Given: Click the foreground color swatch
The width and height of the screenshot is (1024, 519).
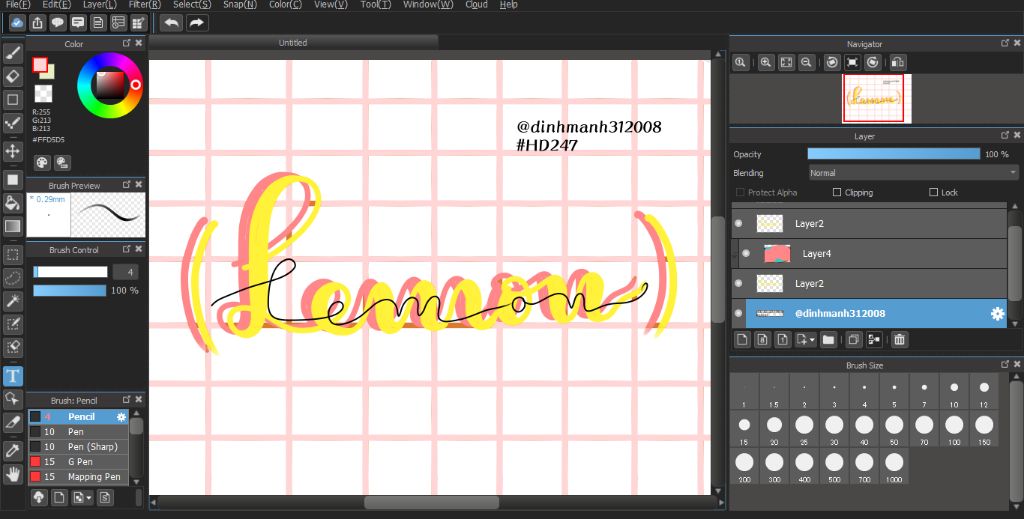Looking at the screenshot, I should [x=40, y=66].
